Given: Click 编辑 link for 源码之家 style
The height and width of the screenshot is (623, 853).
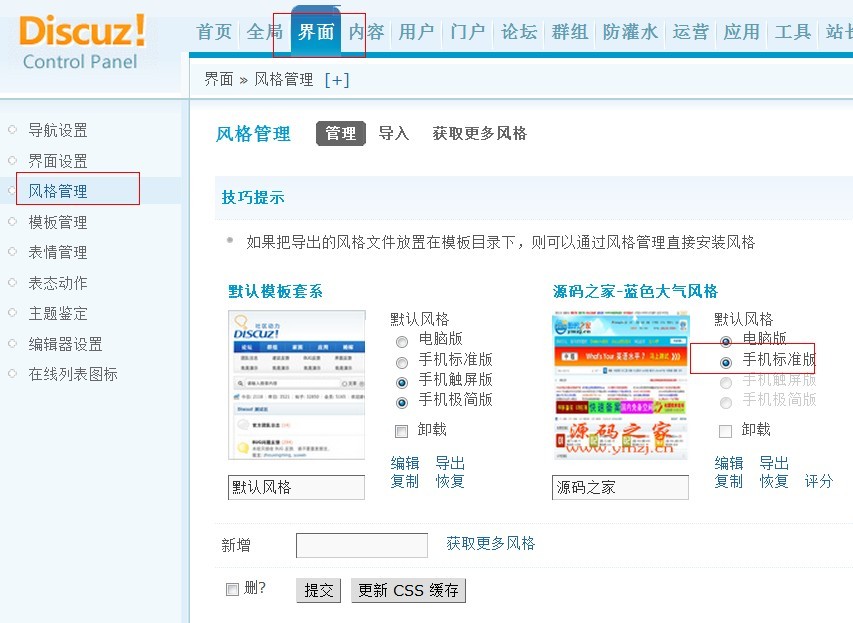Looking at the screenshot, I should (729, 463).
